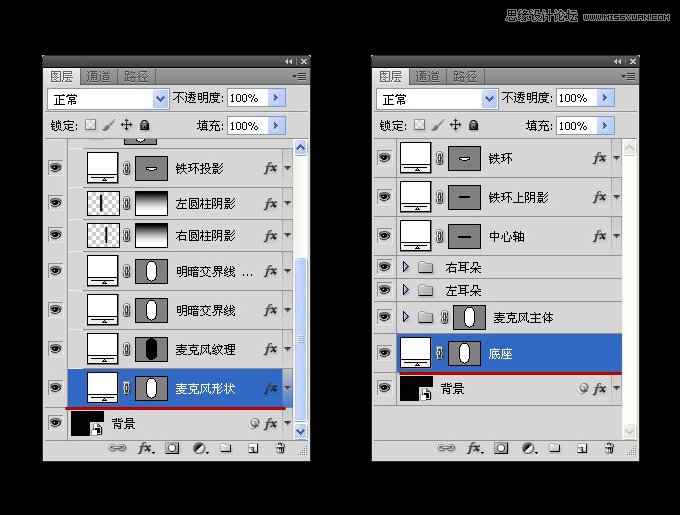Add layer mask in left panel footer
The width and height of the screenshot is (680, 515).
(x=172, y=448)
